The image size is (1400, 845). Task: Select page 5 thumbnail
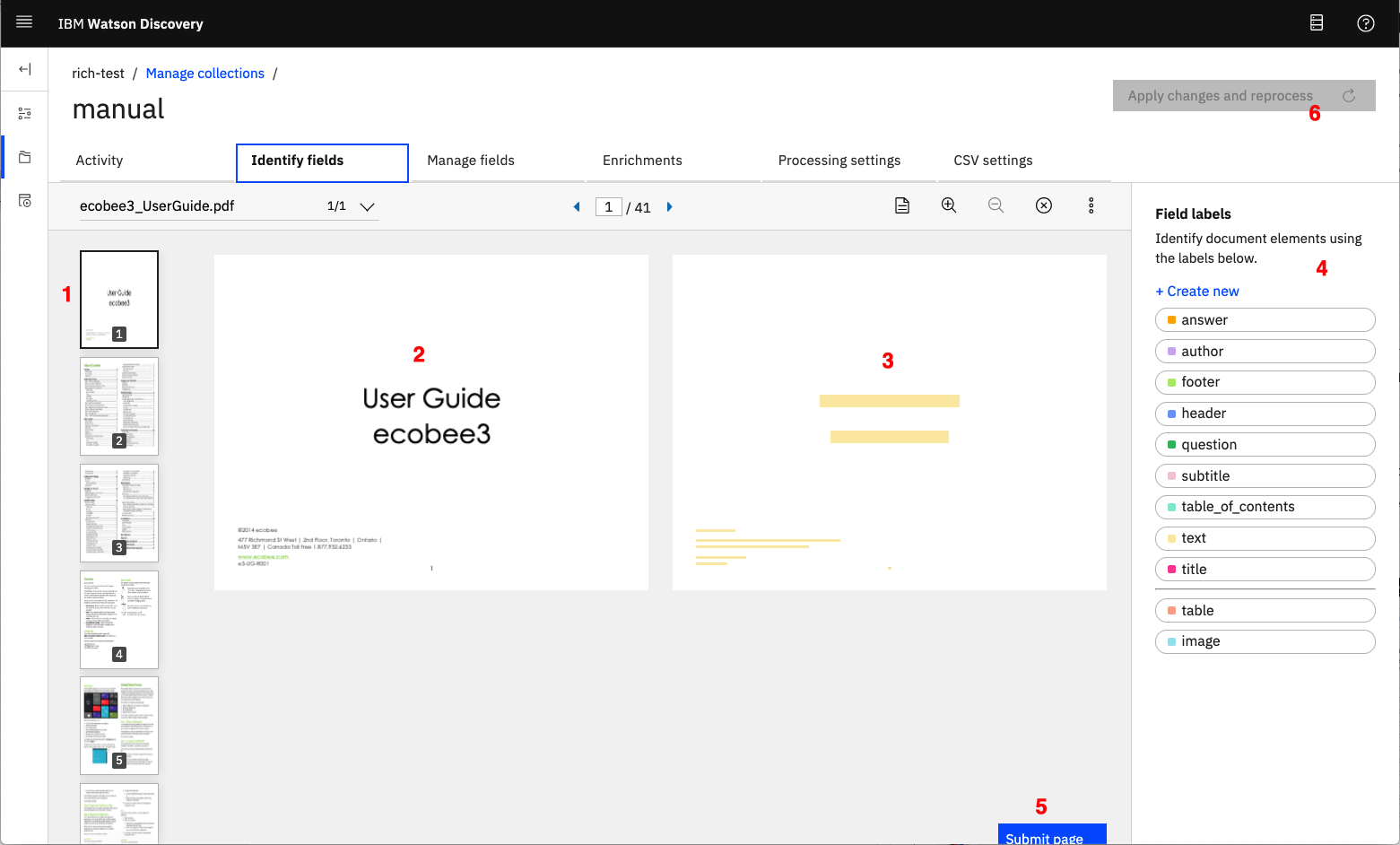click(x=119, y=726)
